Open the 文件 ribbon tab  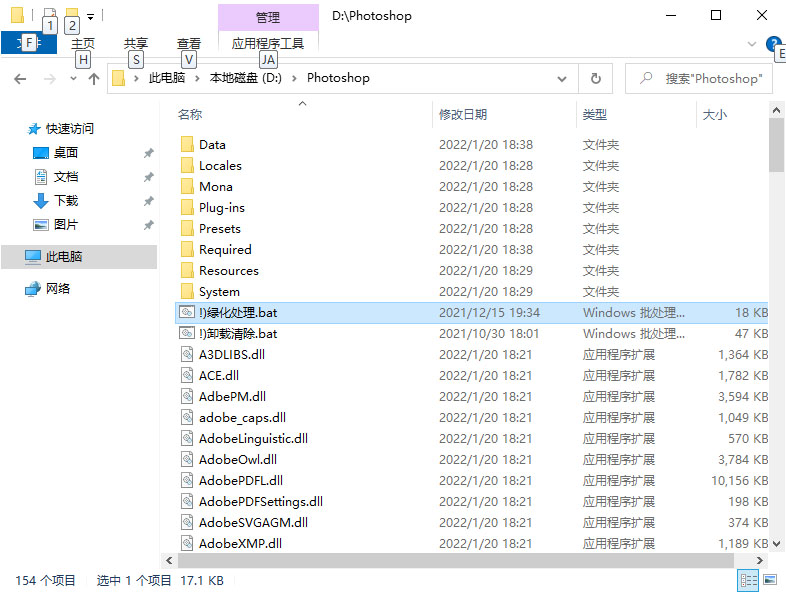[x=29, y=43]
